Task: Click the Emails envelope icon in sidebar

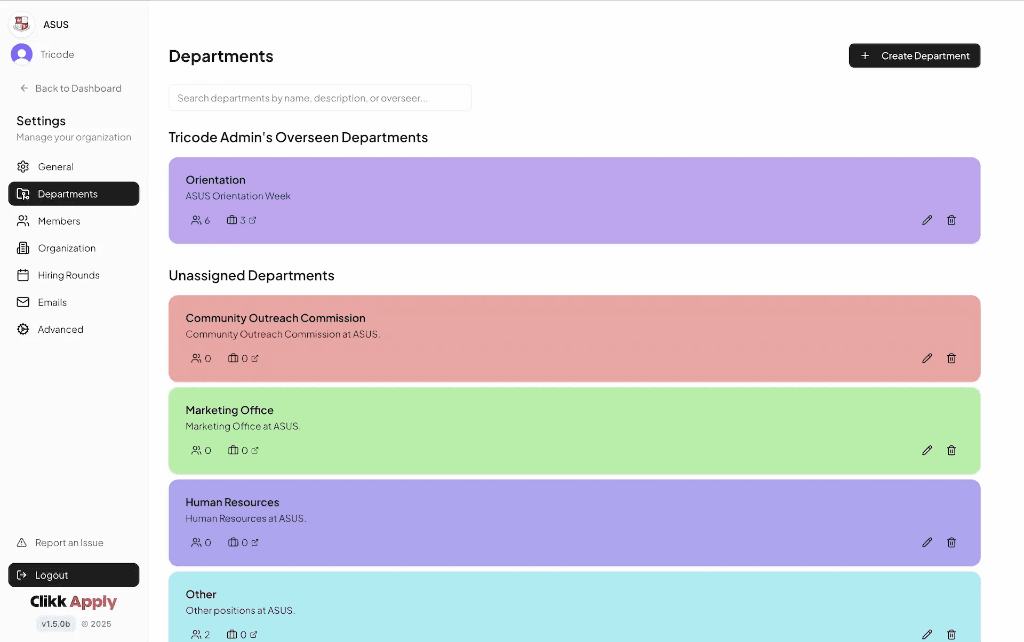Action: coord(22,301)
